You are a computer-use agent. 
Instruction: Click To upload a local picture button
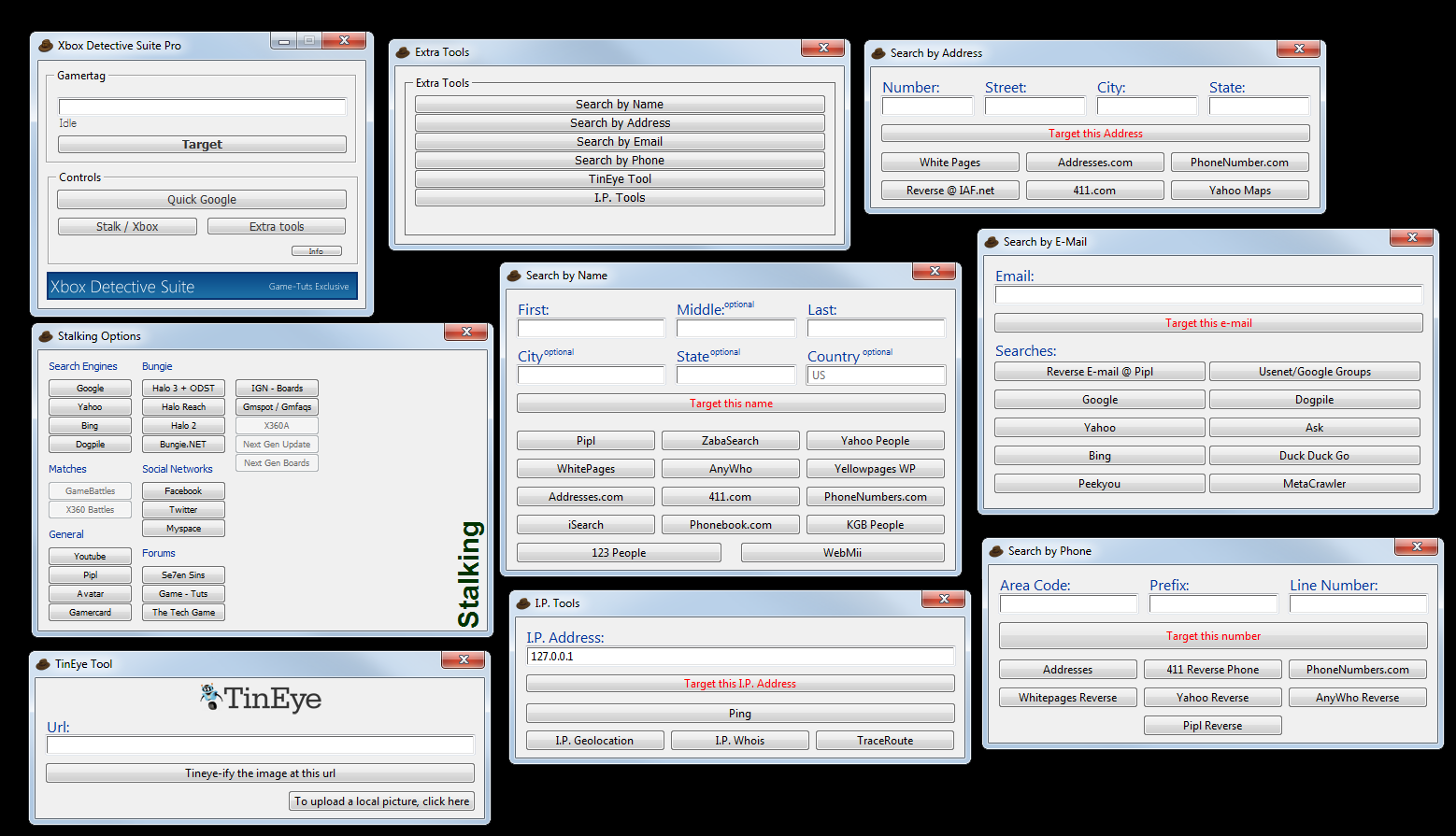tap(382, 801)
